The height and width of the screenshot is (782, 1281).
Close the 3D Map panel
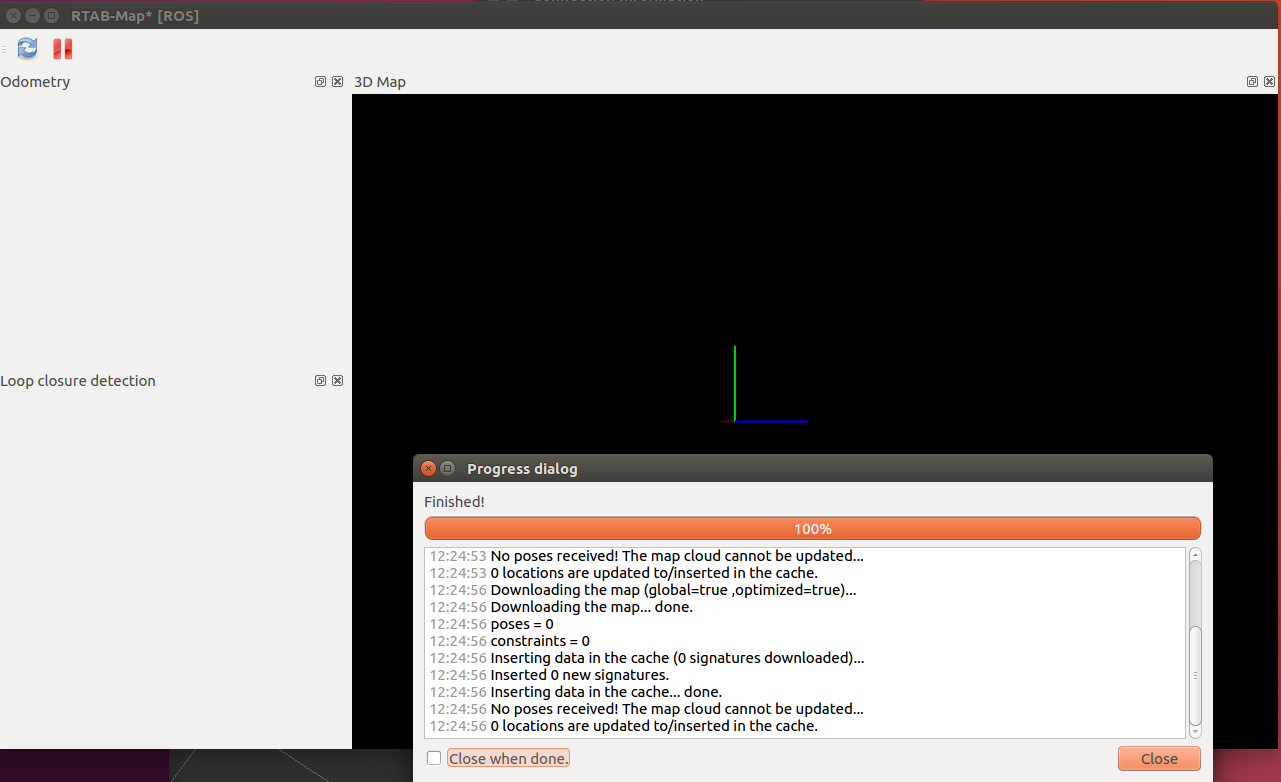pos(1269,82)
